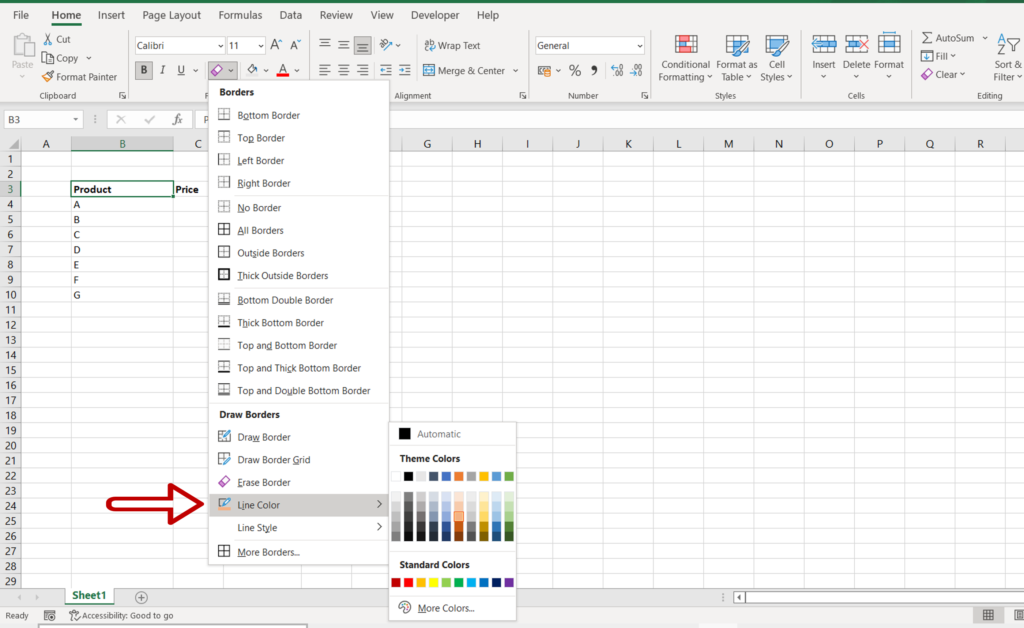Viewport: 1024px width, 628px height.
Task: Open More Colors dialog
Action: pyautogui.click(x=445, y=608)
